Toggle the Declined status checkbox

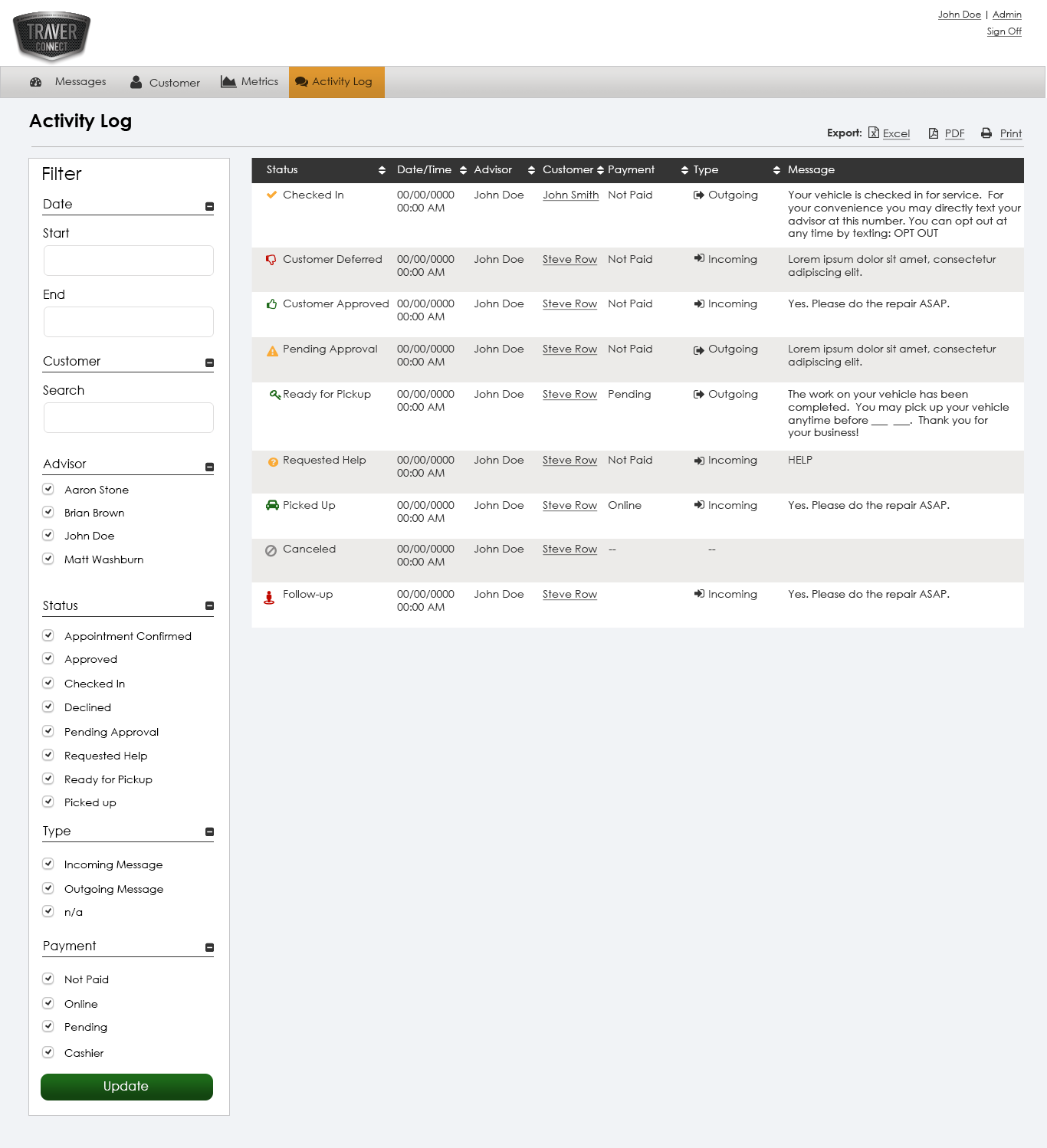(x=48, y=707)
